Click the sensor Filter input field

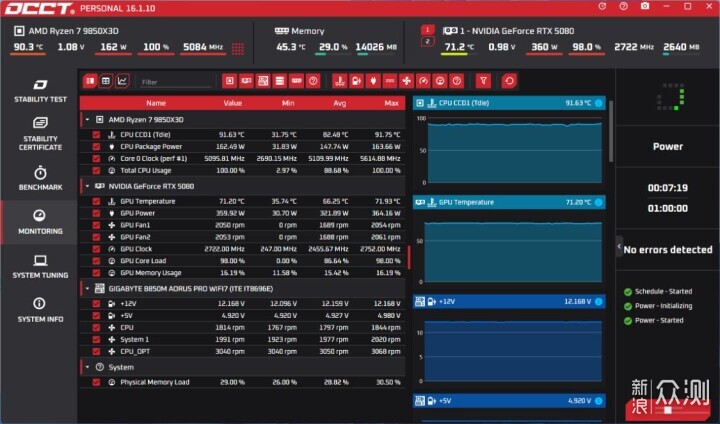coord(176,82)
